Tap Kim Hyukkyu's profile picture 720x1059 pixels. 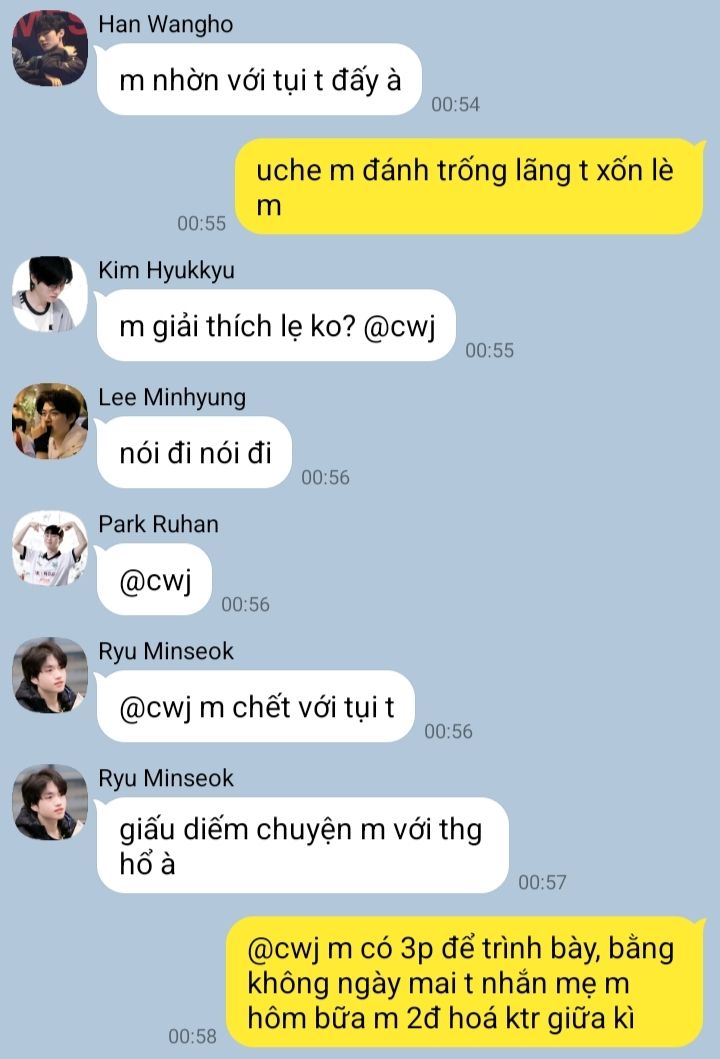pyautogui.click(x=50, y=294)
